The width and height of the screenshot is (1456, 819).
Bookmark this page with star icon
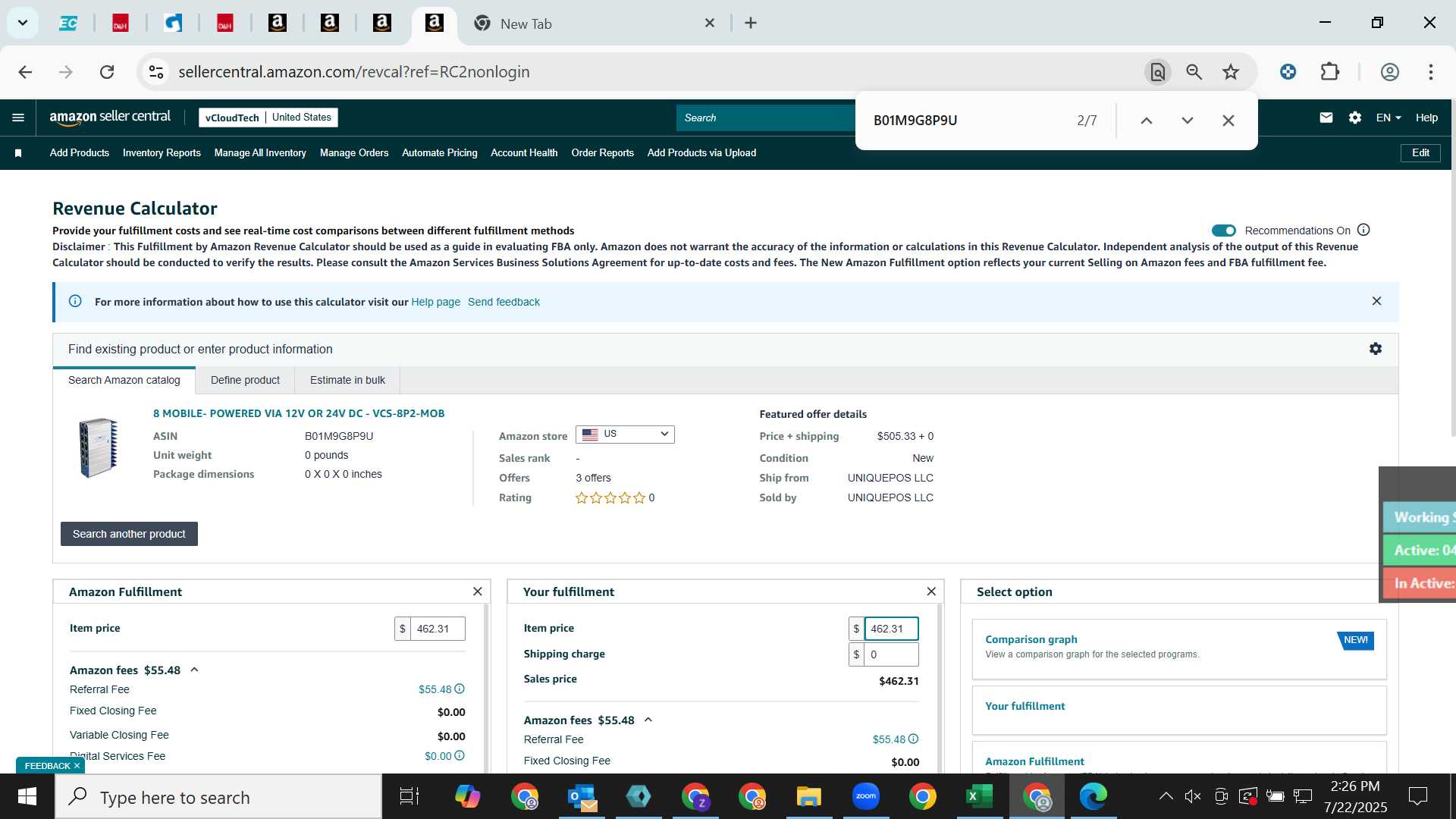(x=1231, y=72)
